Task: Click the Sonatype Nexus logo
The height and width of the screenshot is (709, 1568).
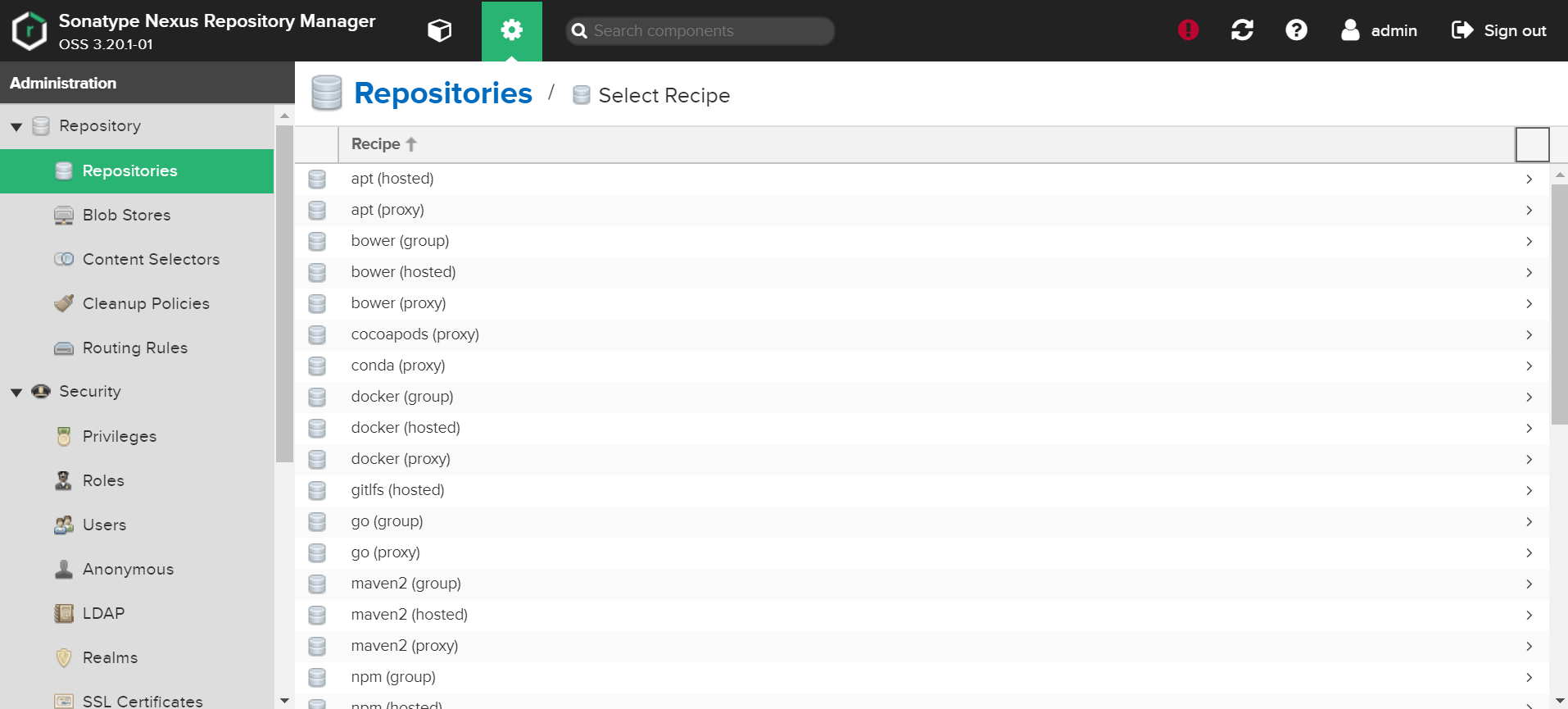Action: [29, 31]
